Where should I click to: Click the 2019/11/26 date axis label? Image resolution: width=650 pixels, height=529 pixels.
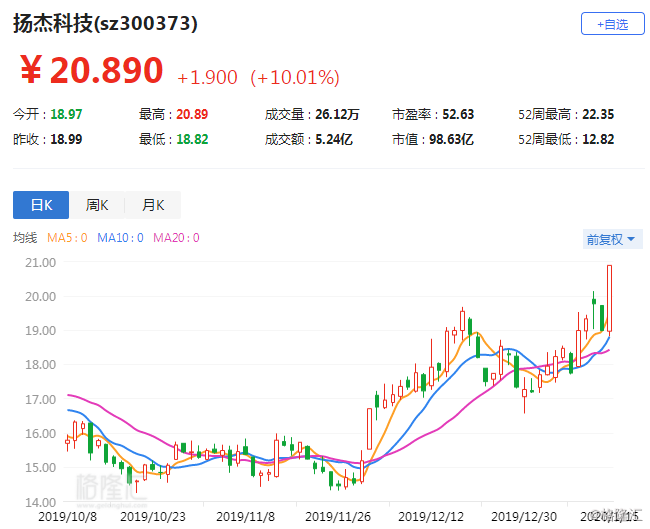point(338,517)
